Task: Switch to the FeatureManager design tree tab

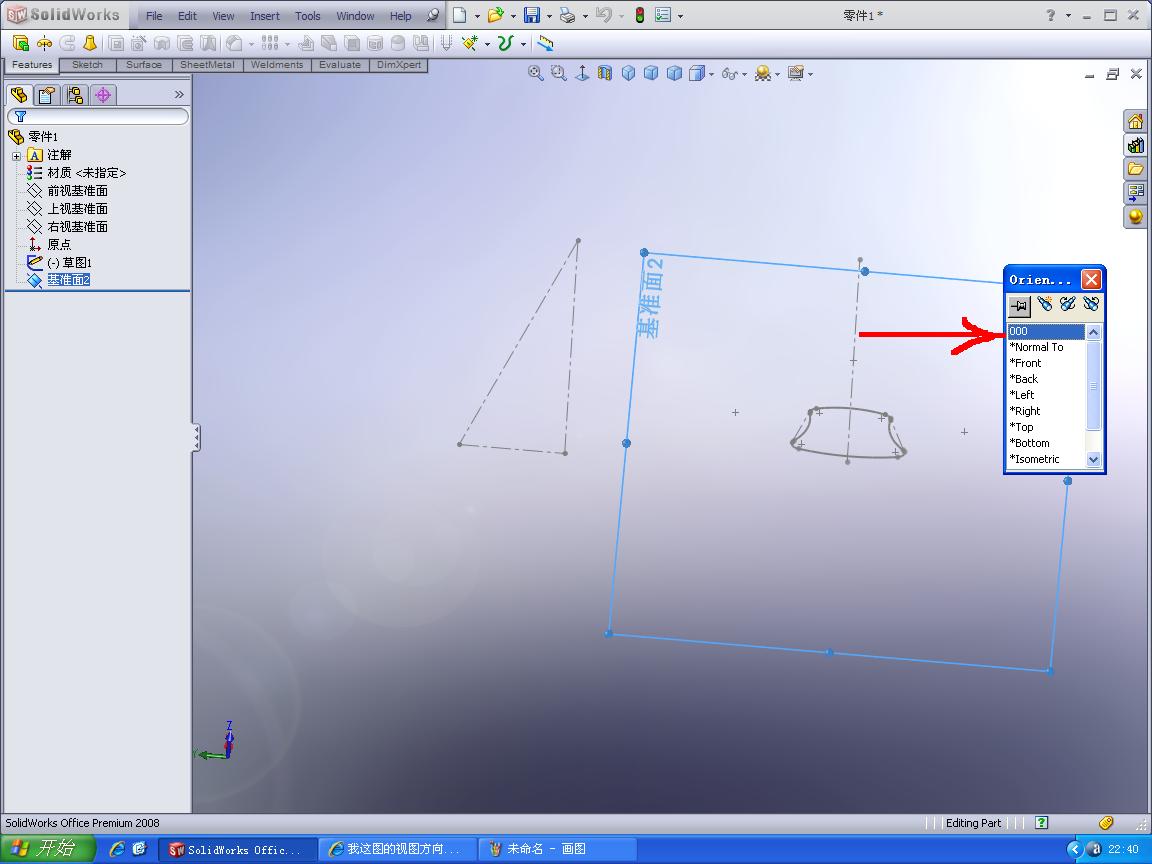Action: click(x=19, y=95)
